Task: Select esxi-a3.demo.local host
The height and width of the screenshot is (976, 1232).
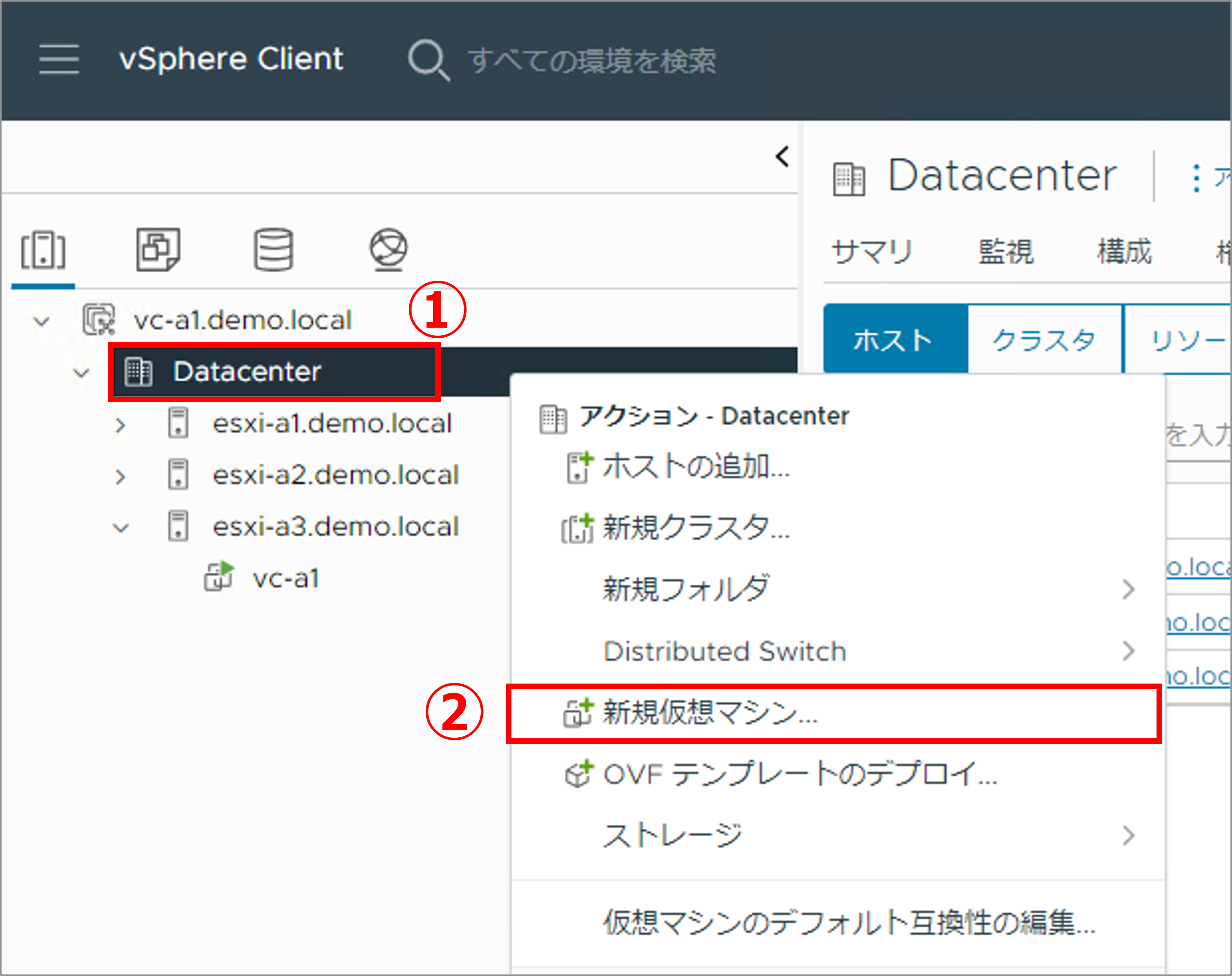Action: point(335,526)
